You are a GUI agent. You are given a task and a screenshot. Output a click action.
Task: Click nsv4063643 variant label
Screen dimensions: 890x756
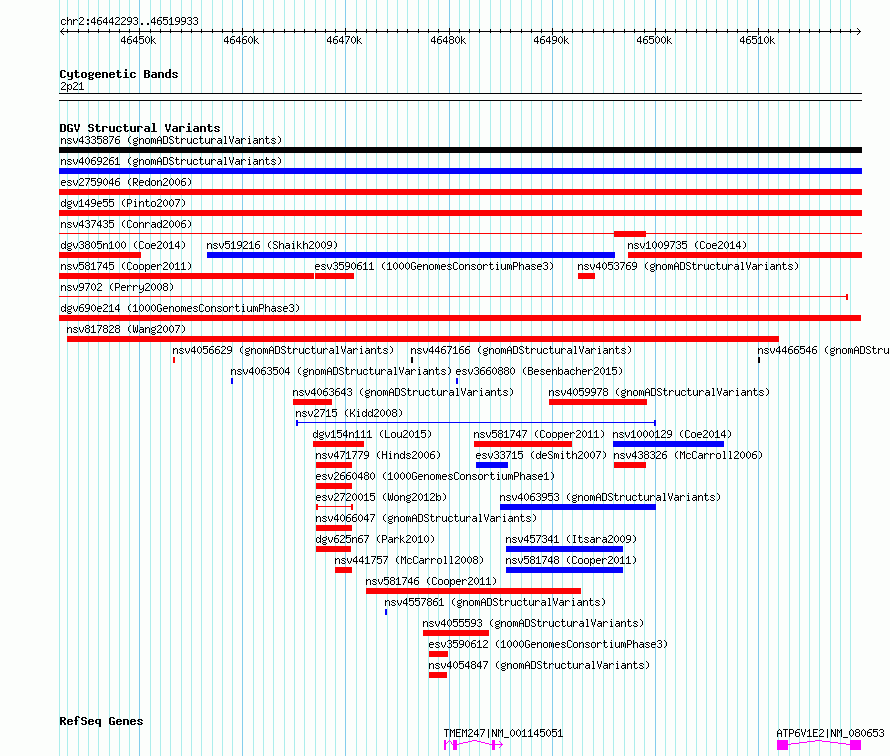pos(403,392)
